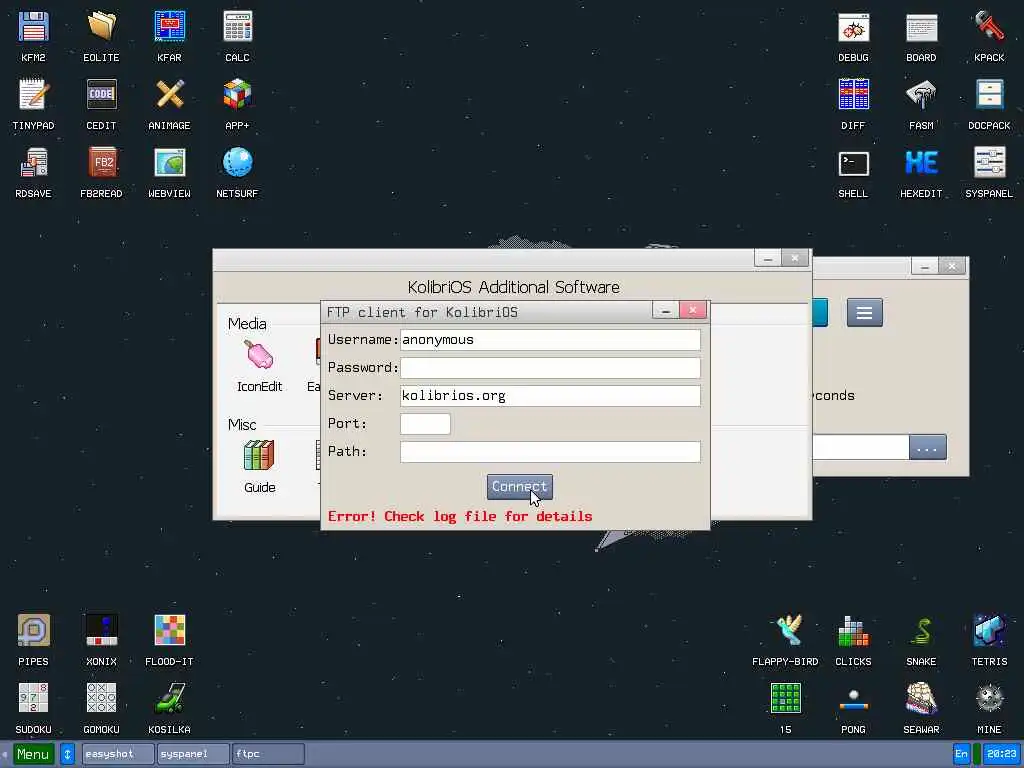
Task: Click the path field in easyshot window
Action: 861,448
